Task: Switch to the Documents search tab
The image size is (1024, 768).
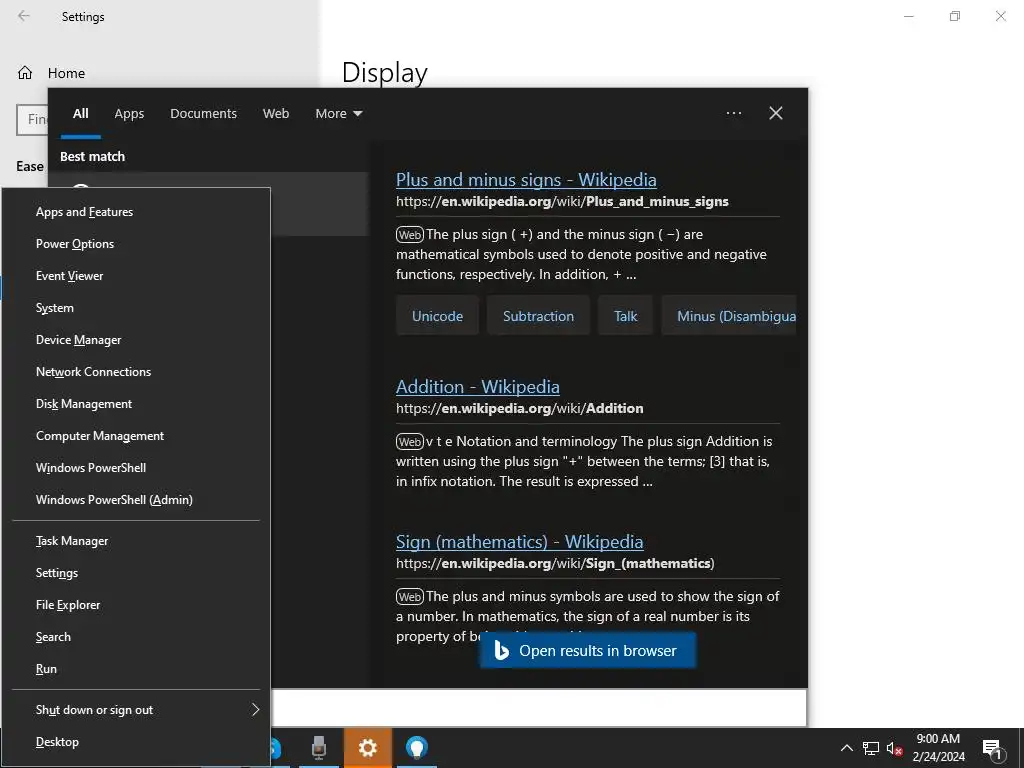Action: pos(204,114)
